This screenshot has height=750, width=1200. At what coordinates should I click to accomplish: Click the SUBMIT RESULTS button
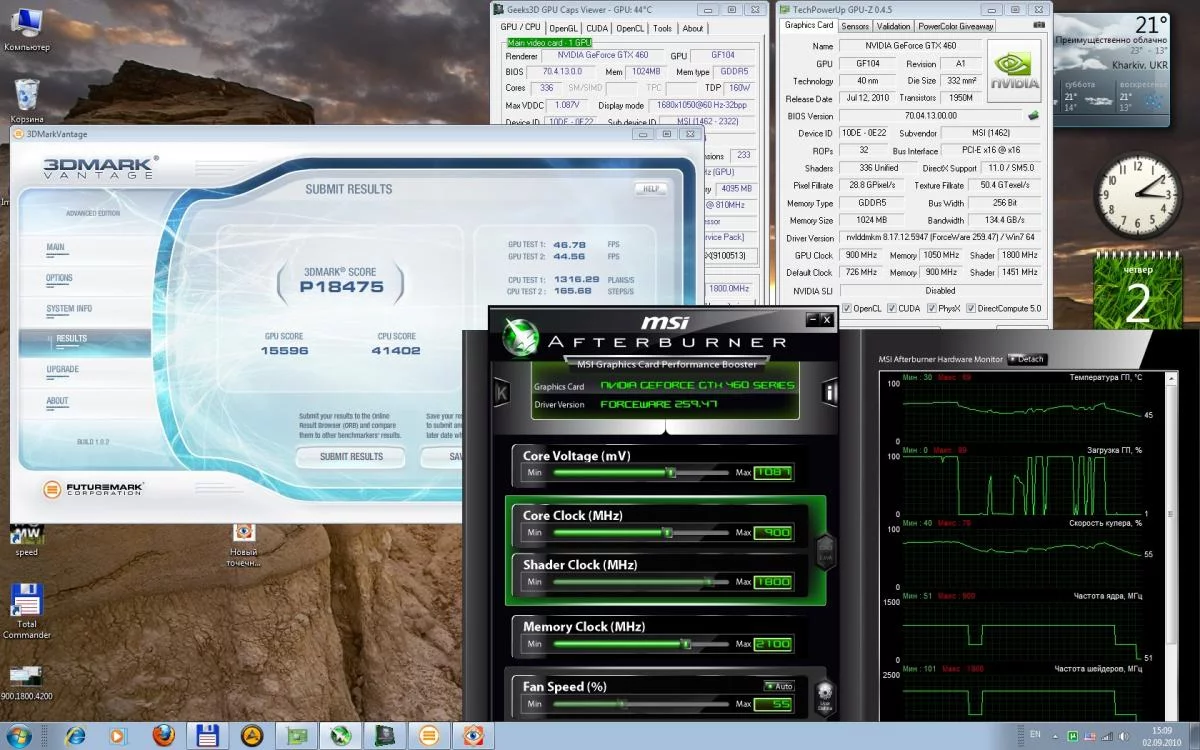351,457
